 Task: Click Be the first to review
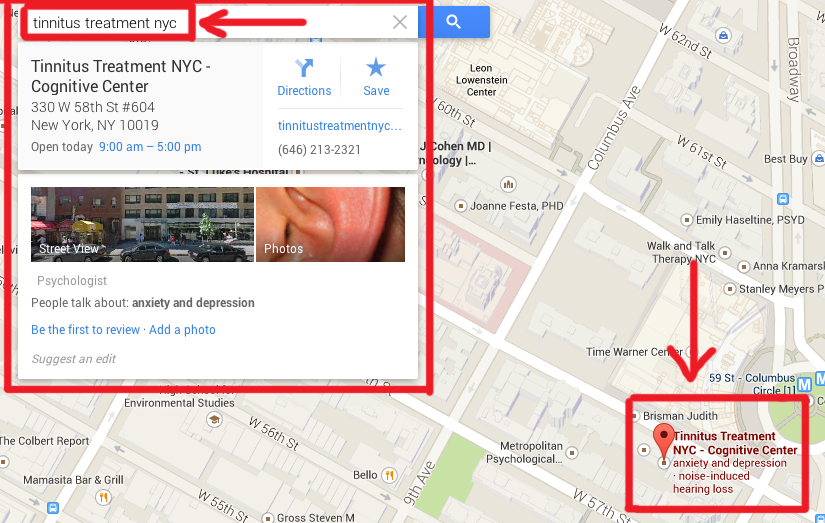point(85,330)
